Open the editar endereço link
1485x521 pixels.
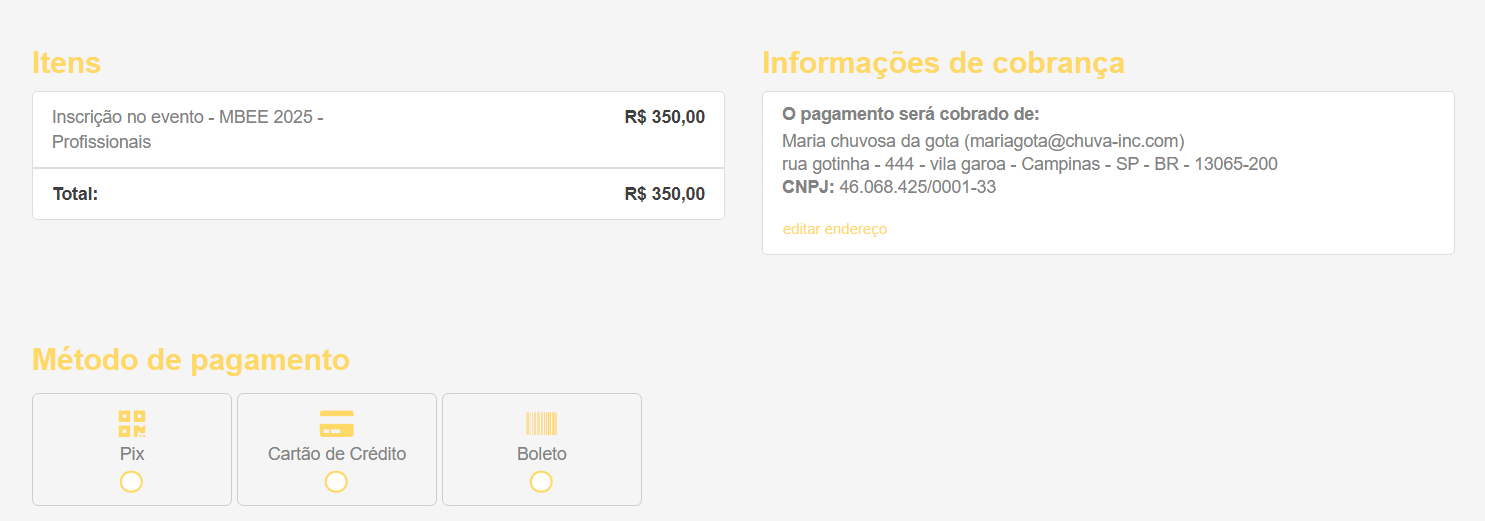tap(834, 229)
